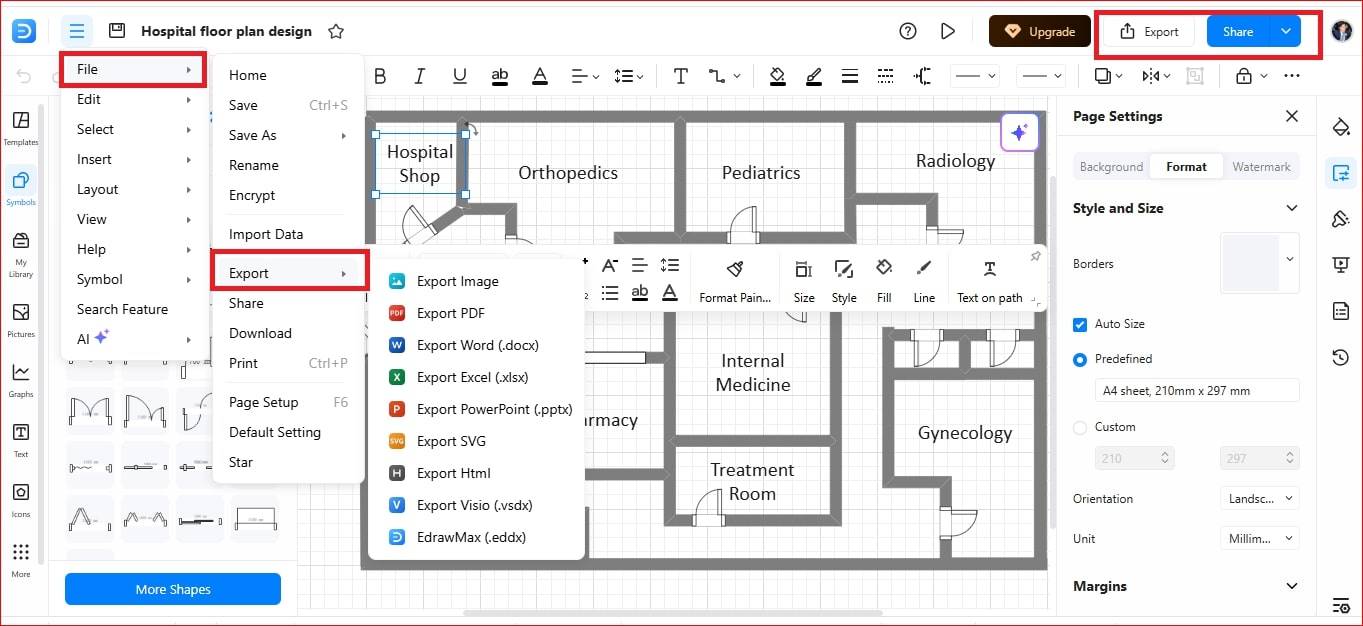Open the Orientation dropdown
This screenshot has width=1363, height=626.
pyautogui.click(x=1259, y=498)
